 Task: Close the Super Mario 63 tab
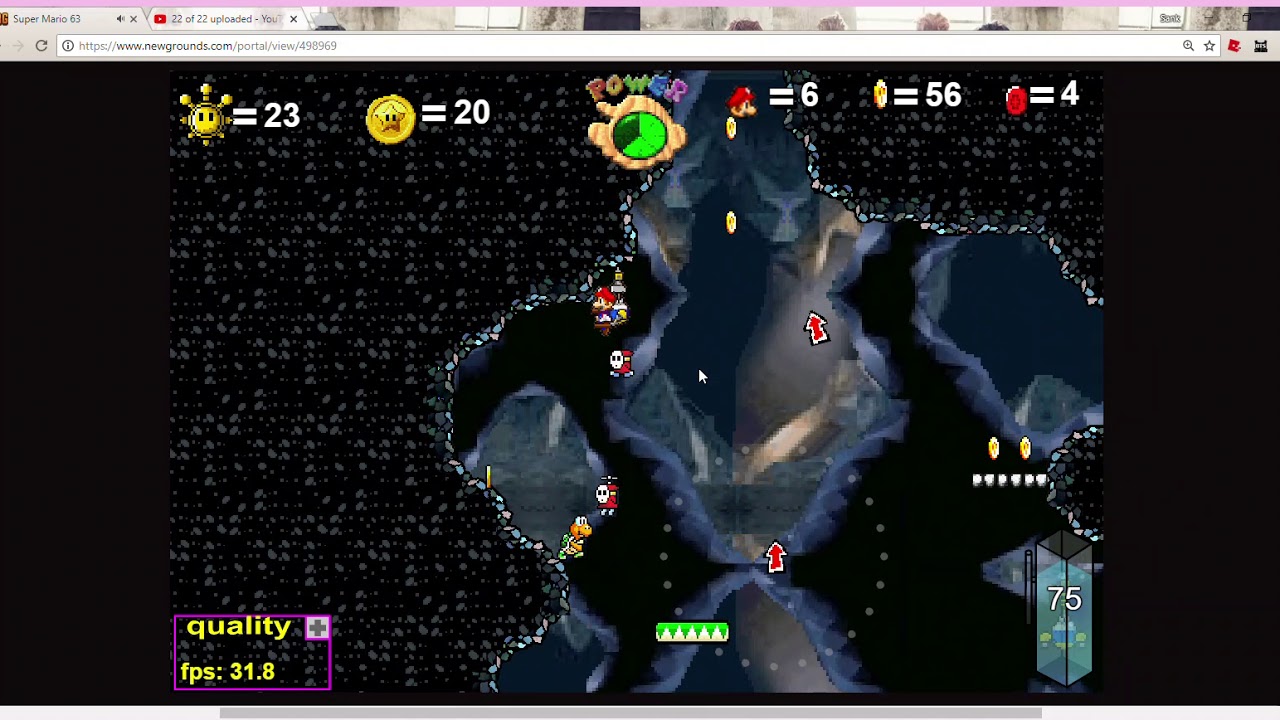point(133,19)
